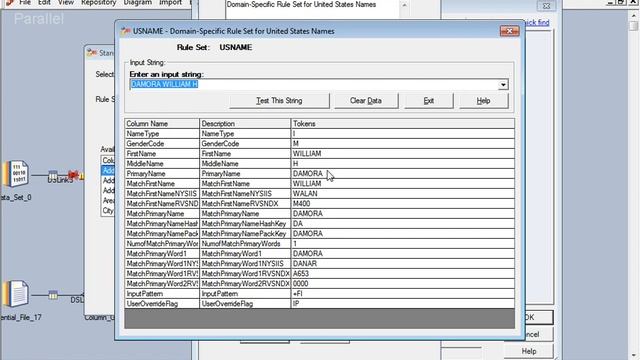The height and width of the screenshot is (360, 640).
Task: Click the Standardize dialog title icon
Action: click(x=92, y=53)
